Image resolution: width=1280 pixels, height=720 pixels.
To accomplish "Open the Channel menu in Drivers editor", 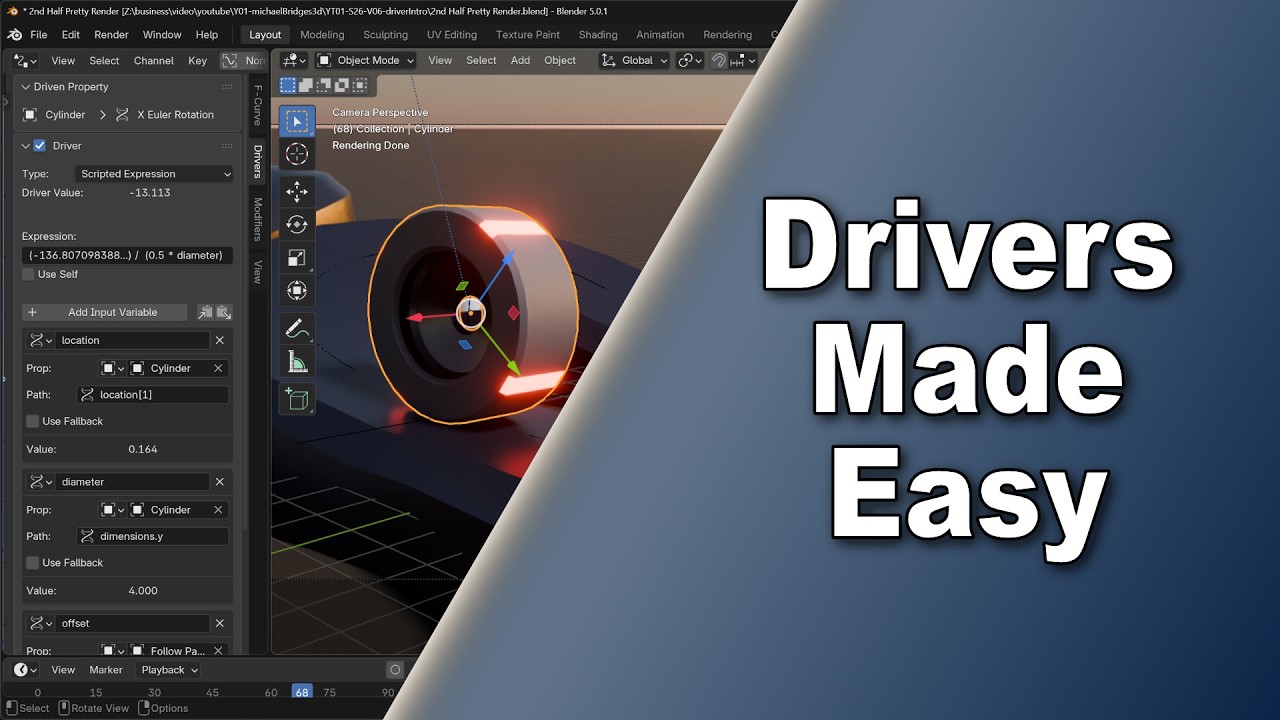I will [154, 61].
